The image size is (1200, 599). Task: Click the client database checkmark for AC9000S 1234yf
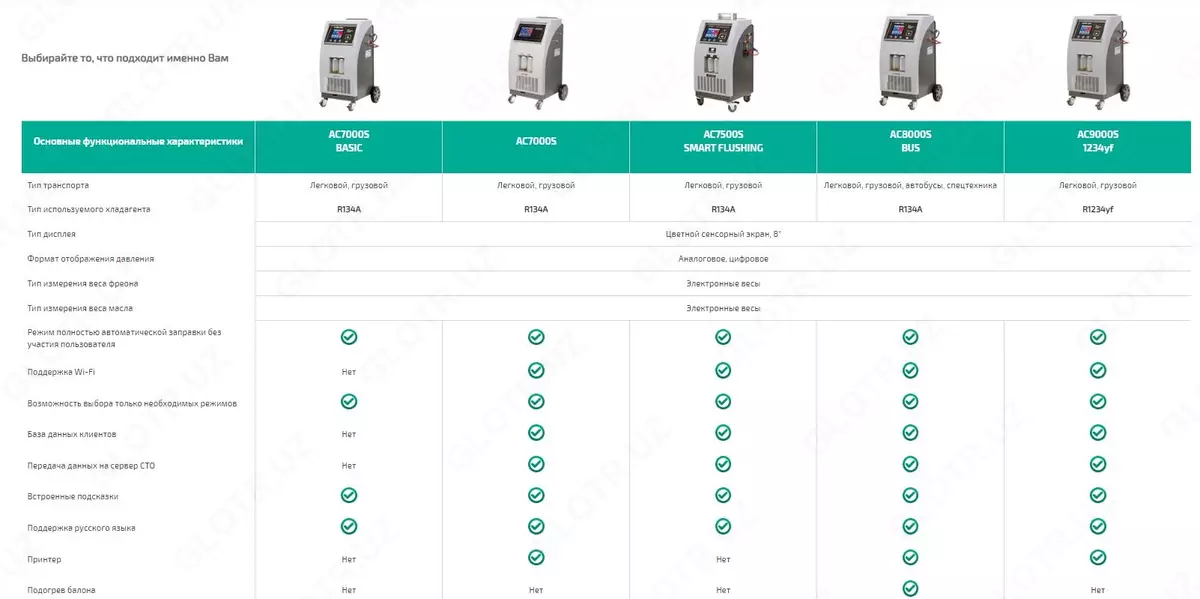tap(1098, 433)
